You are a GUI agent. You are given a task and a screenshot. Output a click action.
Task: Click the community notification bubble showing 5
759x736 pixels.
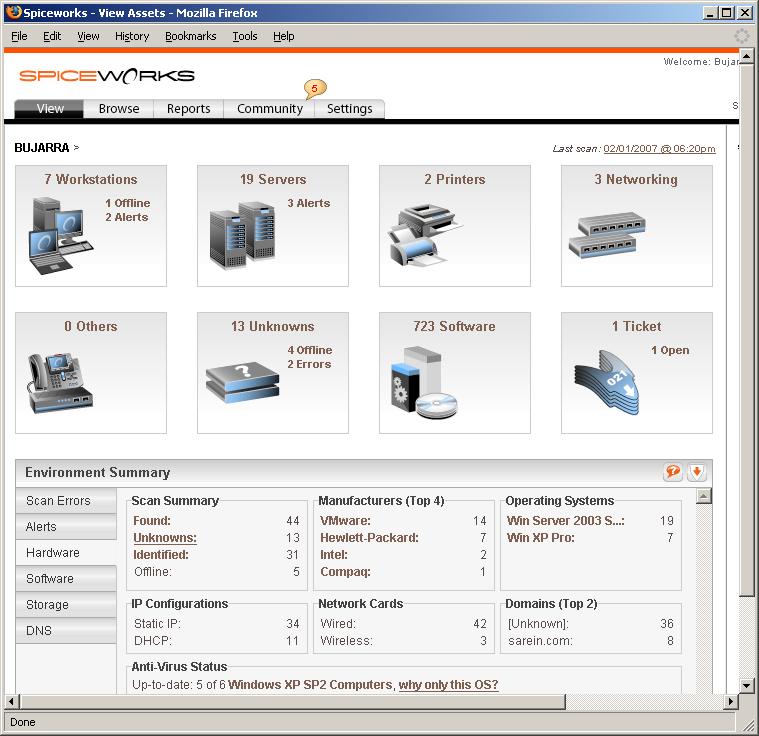coord(315,89)
